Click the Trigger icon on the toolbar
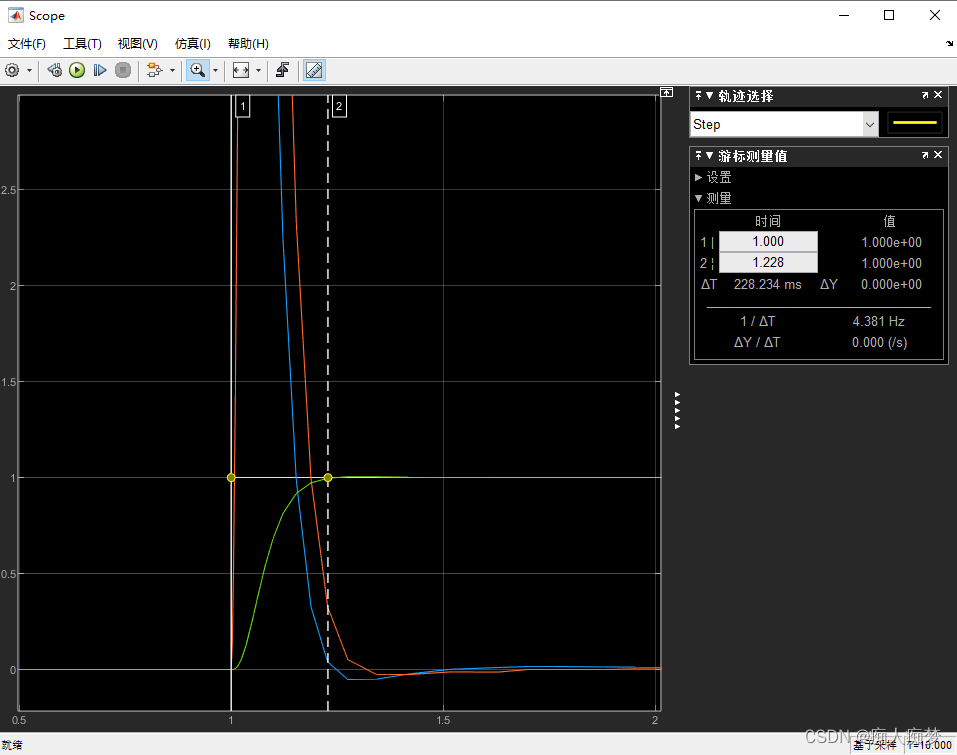Screen dimensions: 957x755 [284, 70]
